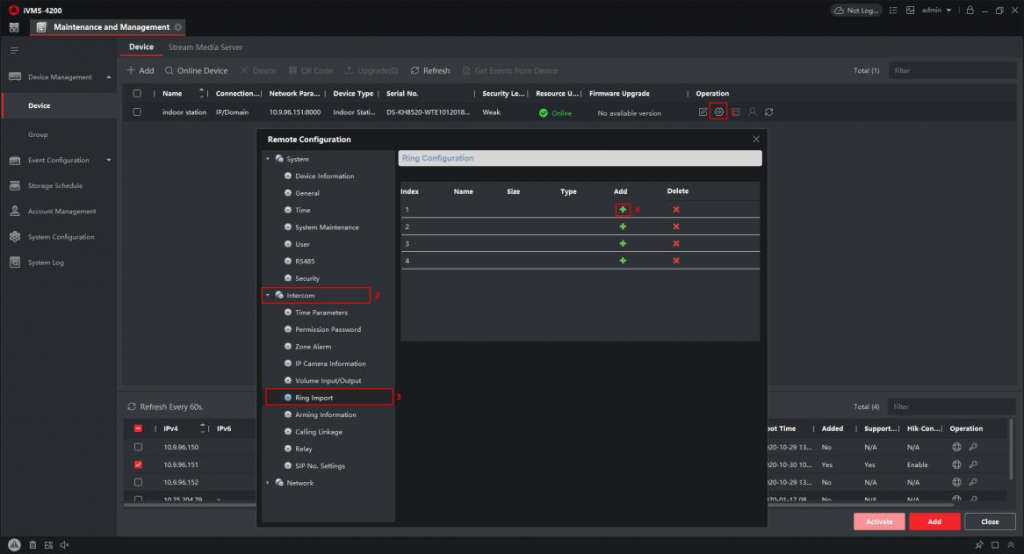Switch to the Stream Media Server tab
1024x554 pixels.
(205, 47)
